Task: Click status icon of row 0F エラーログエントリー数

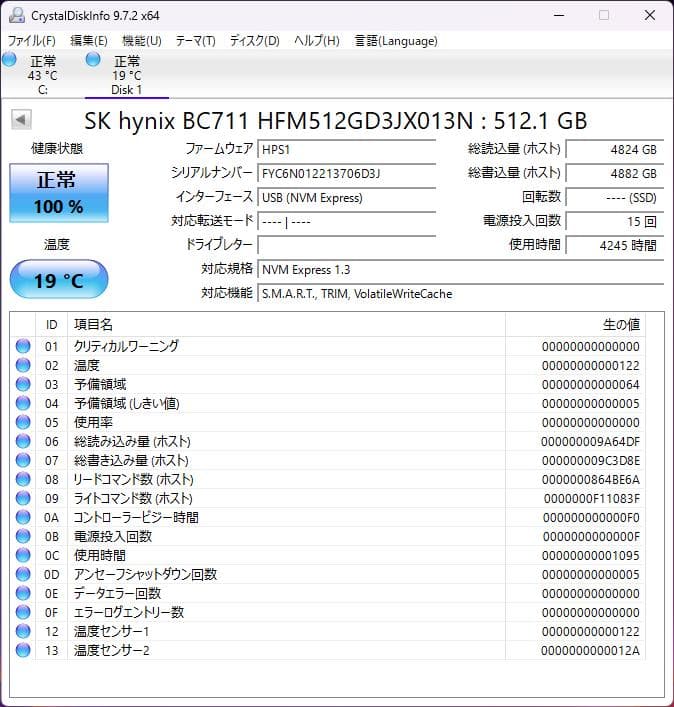Action: pos(23,612)
